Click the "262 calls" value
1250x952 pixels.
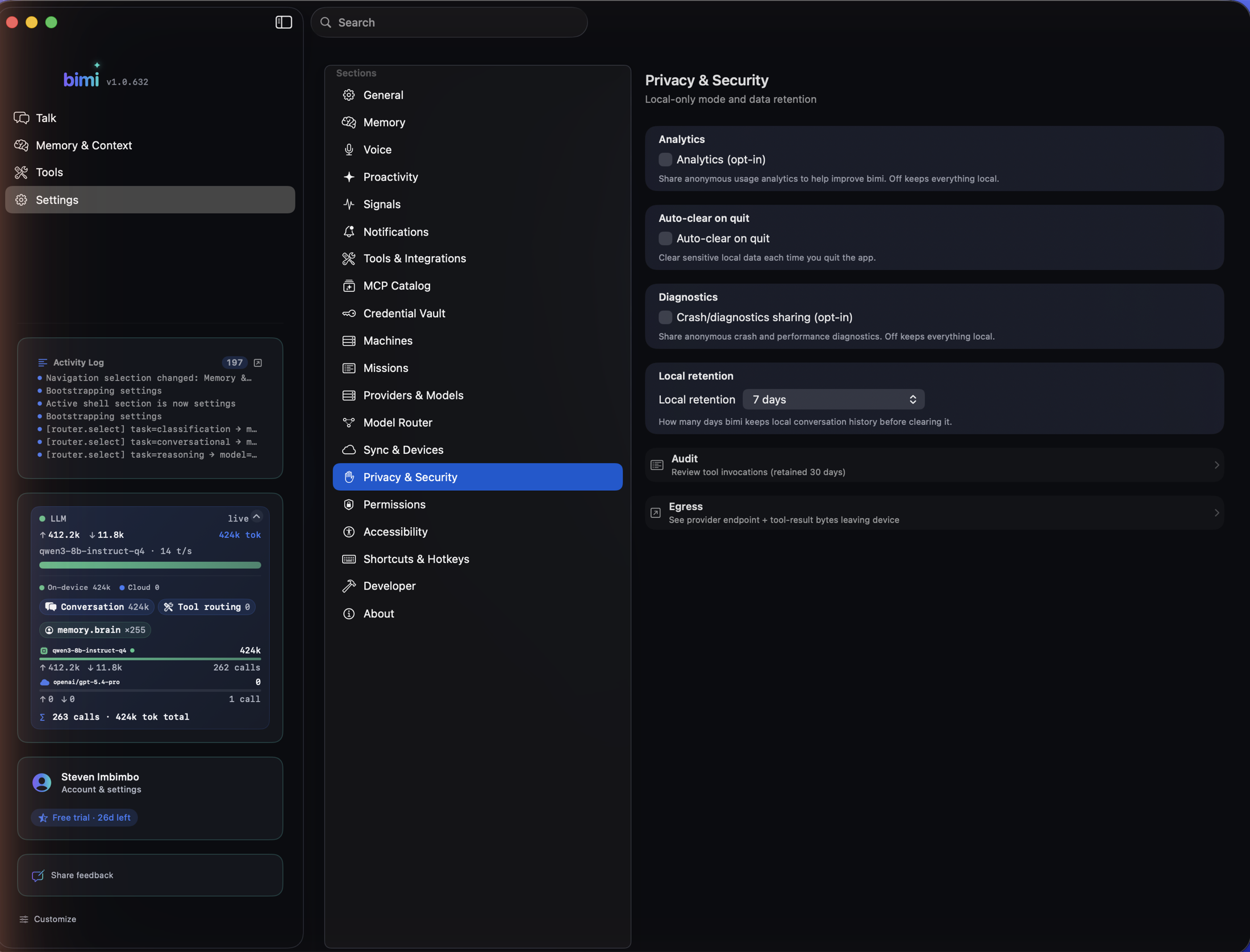(236, 668)
